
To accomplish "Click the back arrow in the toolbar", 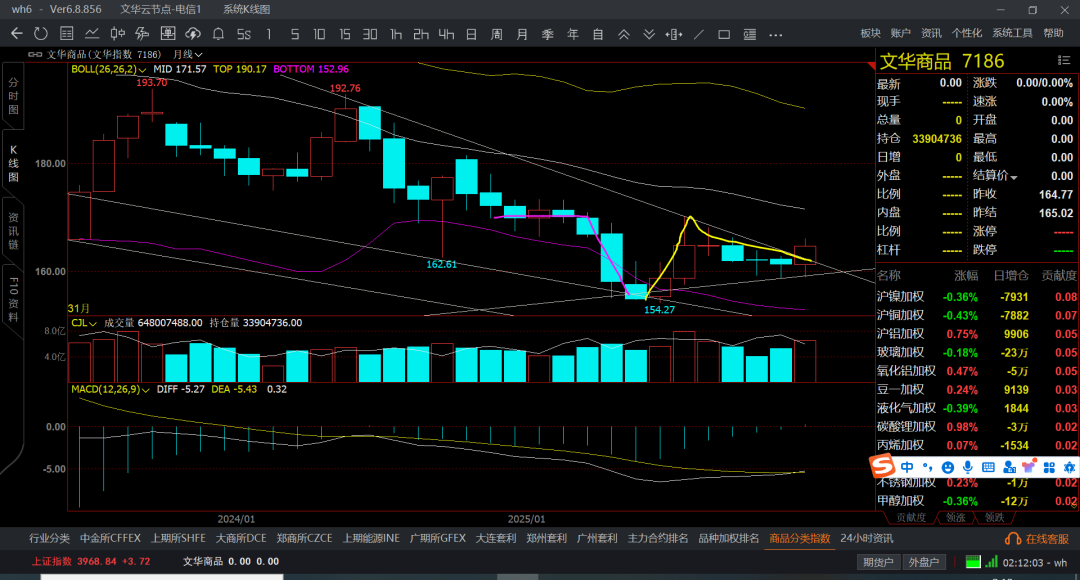I will click(17, 34).
